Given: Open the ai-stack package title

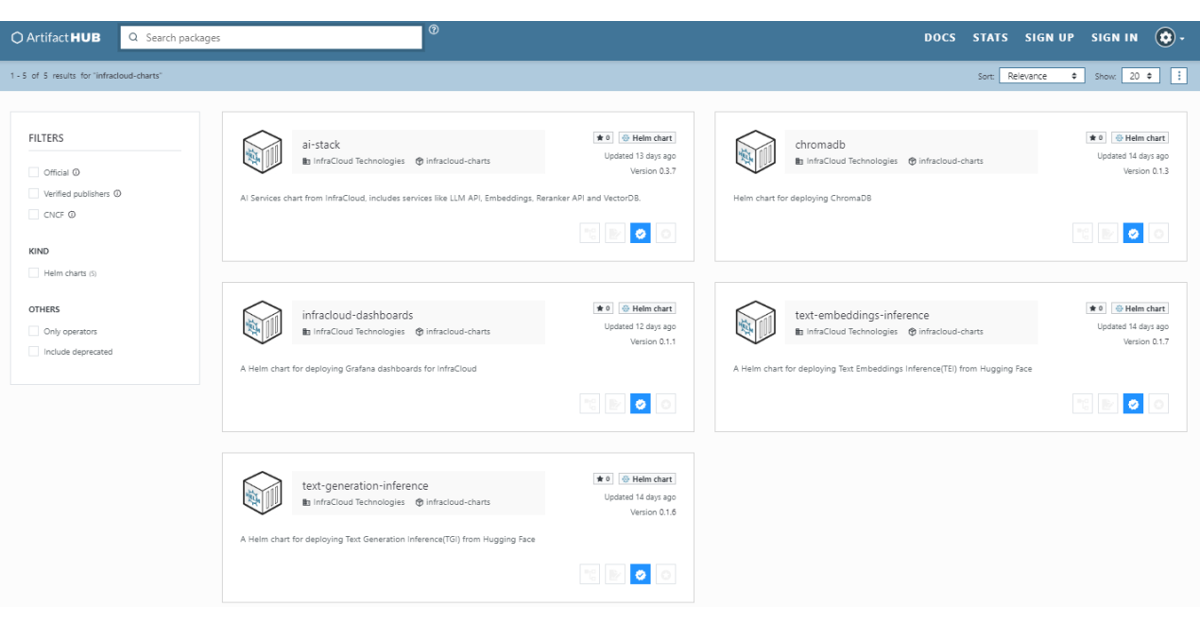Looking at the screenshot, I should pos(321,145).
